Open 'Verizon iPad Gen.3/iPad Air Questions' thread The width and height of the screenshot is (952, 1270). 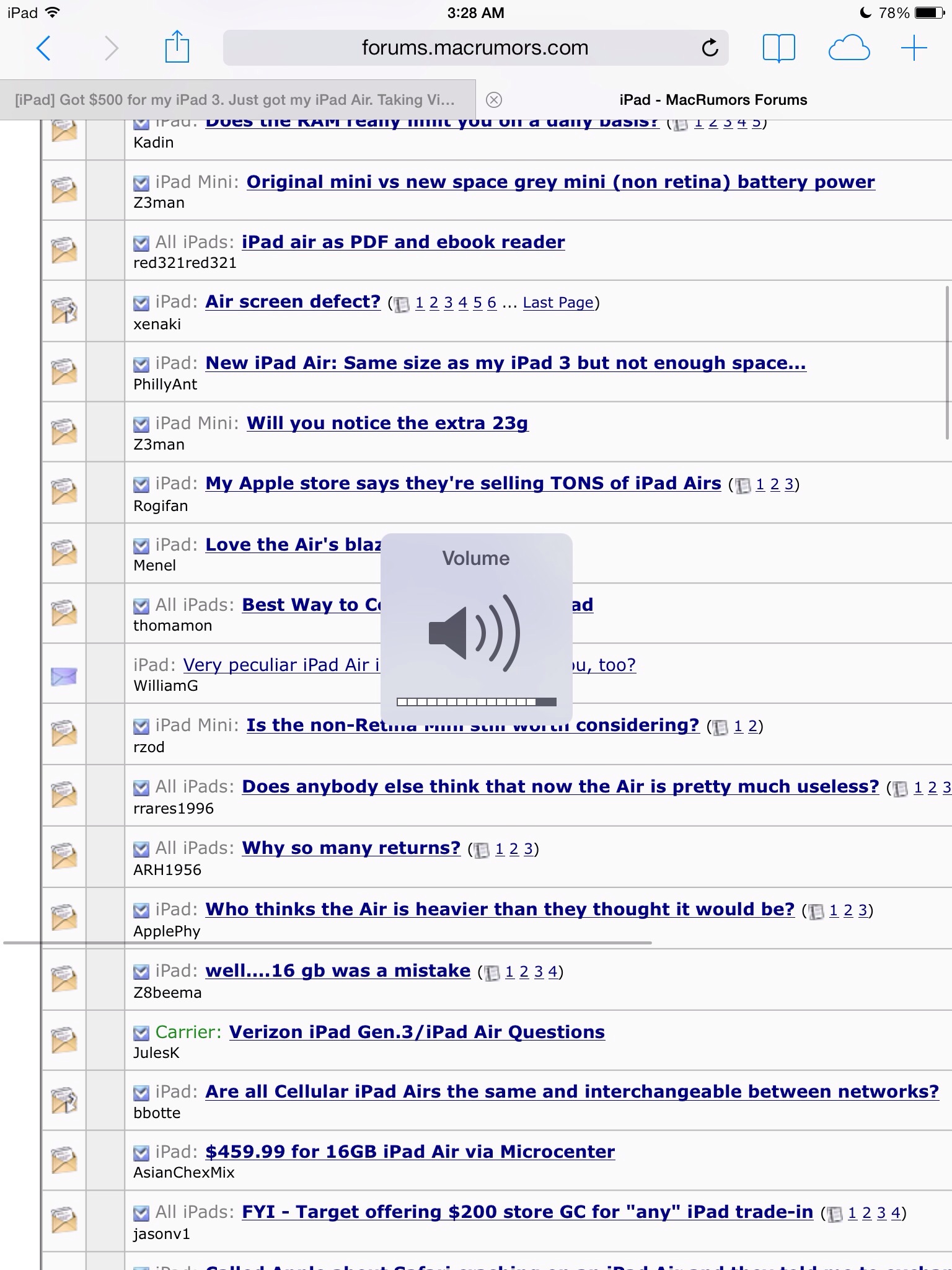pyautogui.click(x=417, y=1032)
